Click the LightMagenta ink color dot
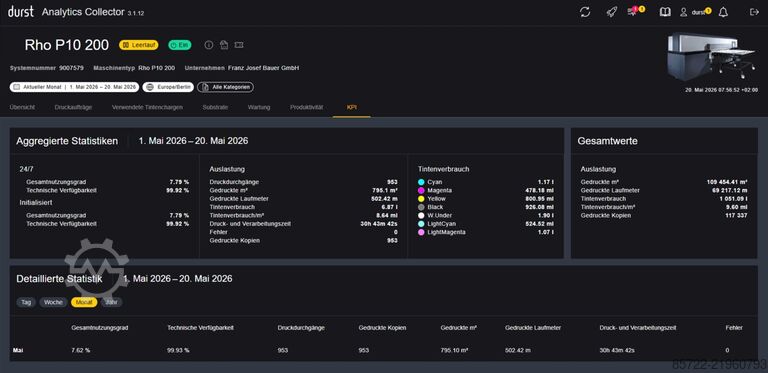The height and width of the screenshot is (373, 768). tap(421, 232)
